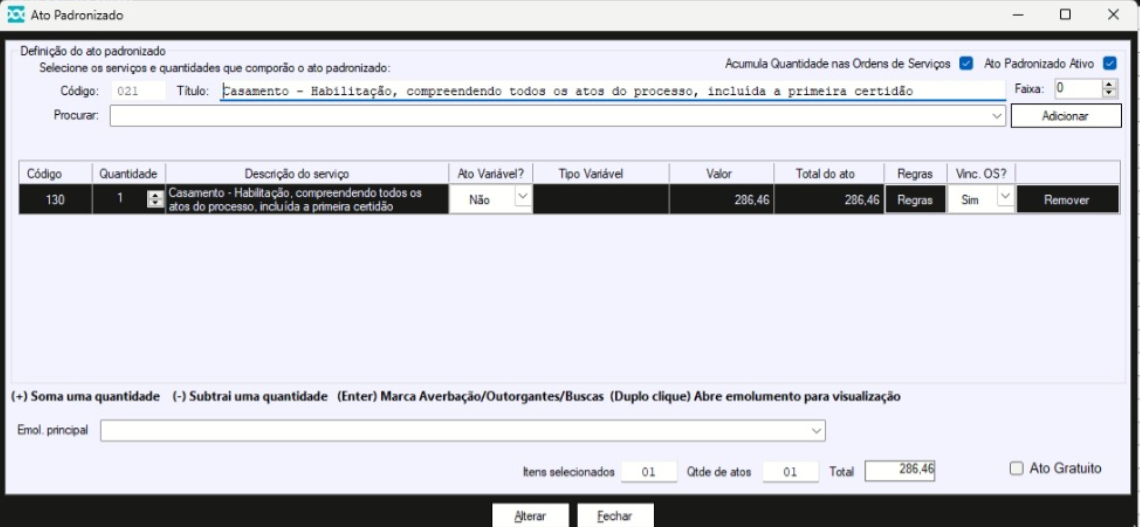Viewport: 1140px width, 527px height.
Task: Maximize the Ato Padronizado window
Action: point(1065,15)
